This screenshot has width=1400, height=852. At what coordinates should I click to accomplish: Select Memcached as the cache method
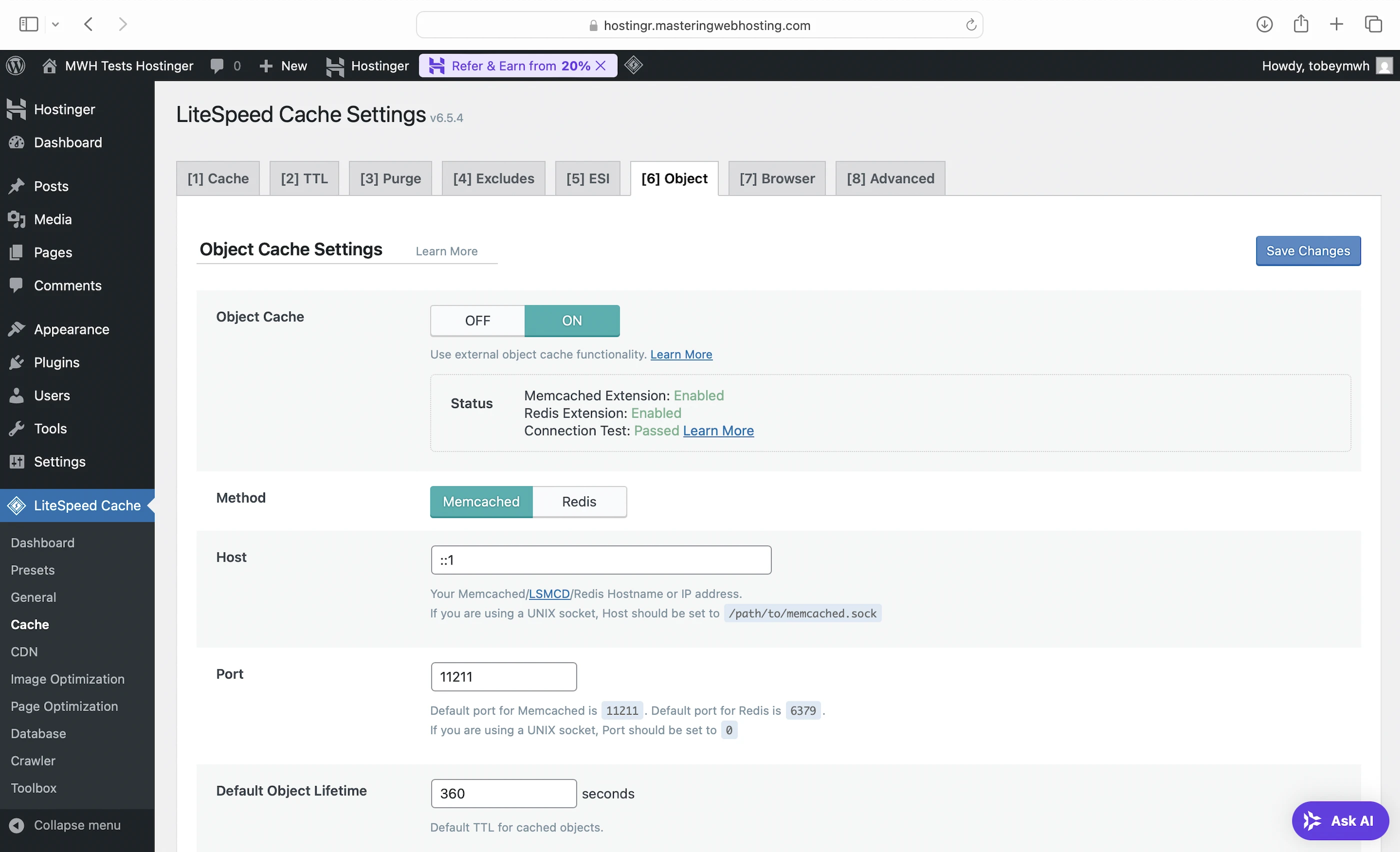tap(480, 501)
